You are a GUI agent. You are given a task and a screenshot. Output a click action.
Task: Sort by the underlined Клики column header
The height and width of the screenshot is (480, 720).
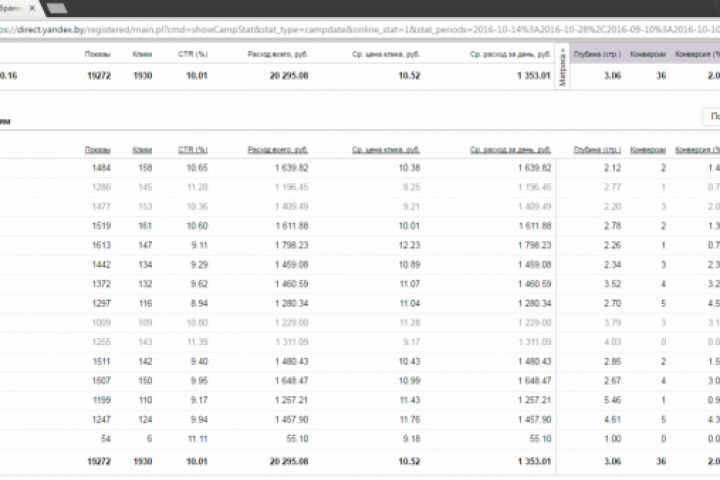[x=142, y=150]
